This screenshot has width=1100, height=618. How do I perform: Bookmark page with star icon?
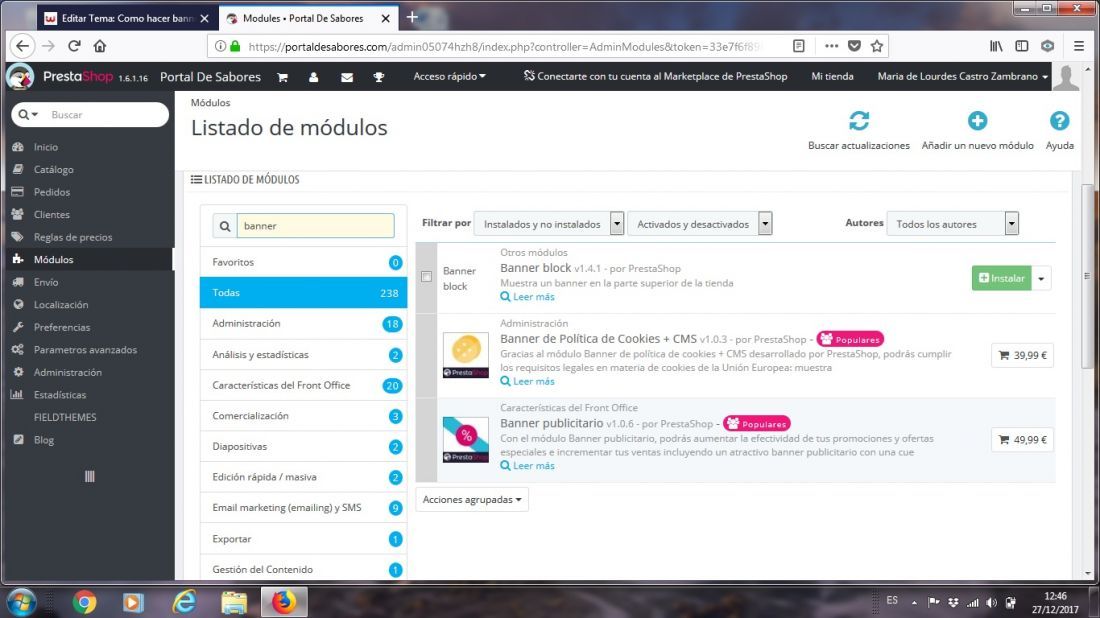pos(877,46)
